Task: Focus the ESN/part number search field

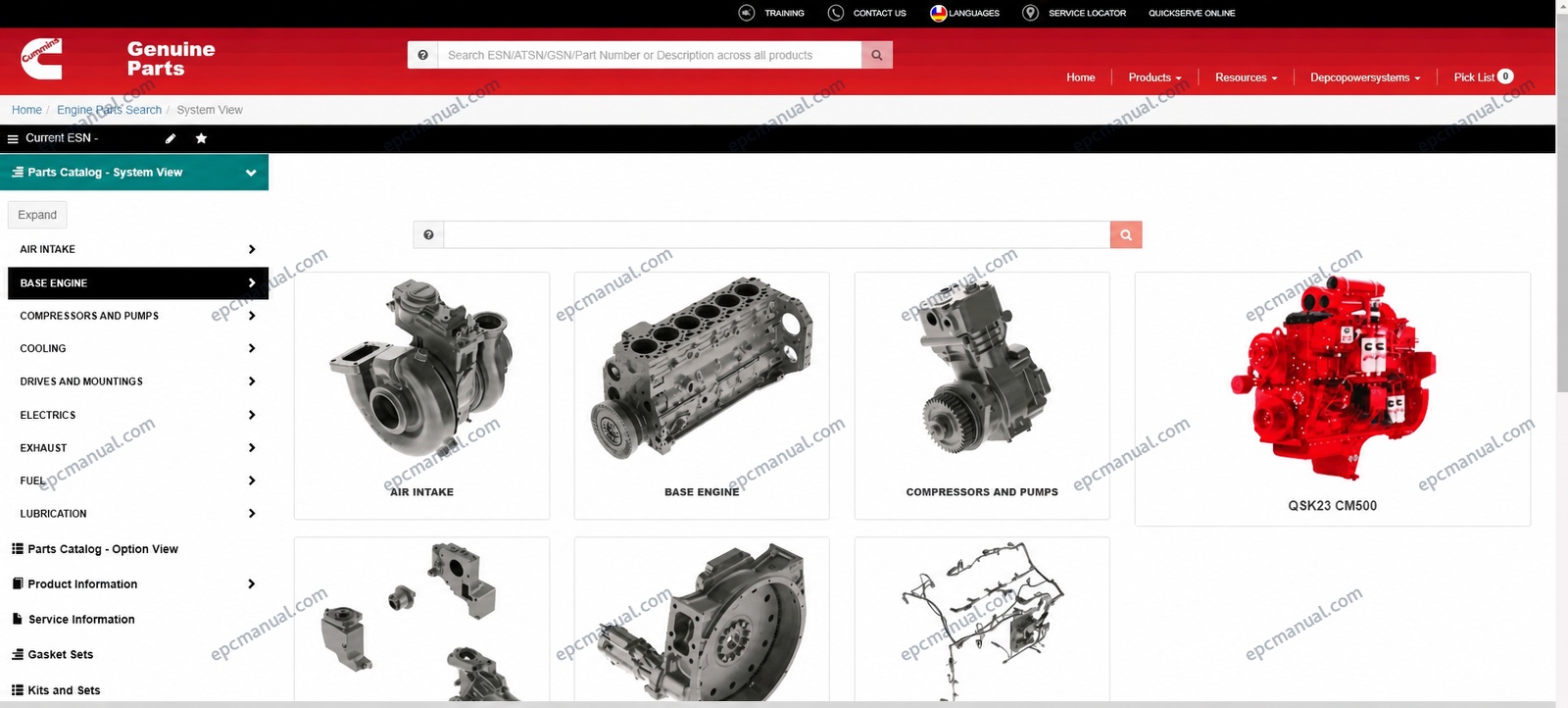Action: [x=650, y=55]
